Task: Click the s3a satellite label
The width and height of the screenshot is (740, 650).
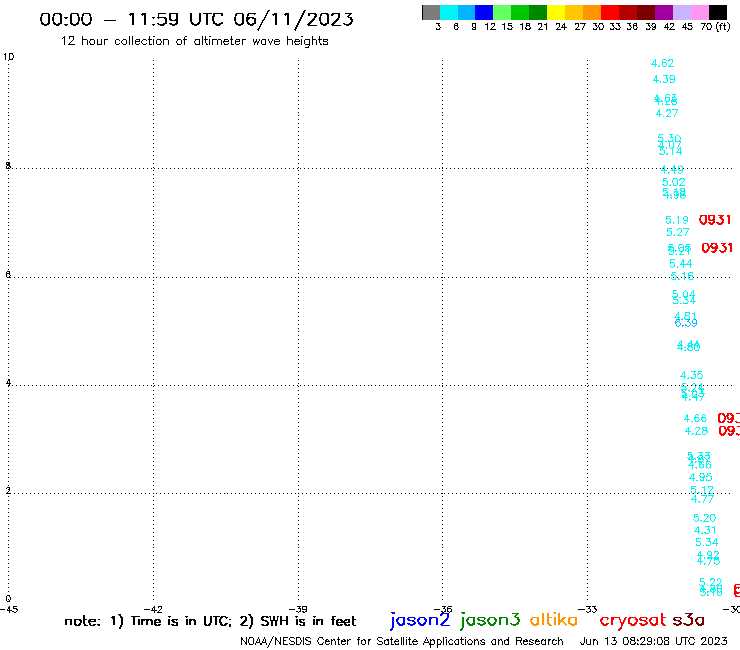Action: click(688, 620)
